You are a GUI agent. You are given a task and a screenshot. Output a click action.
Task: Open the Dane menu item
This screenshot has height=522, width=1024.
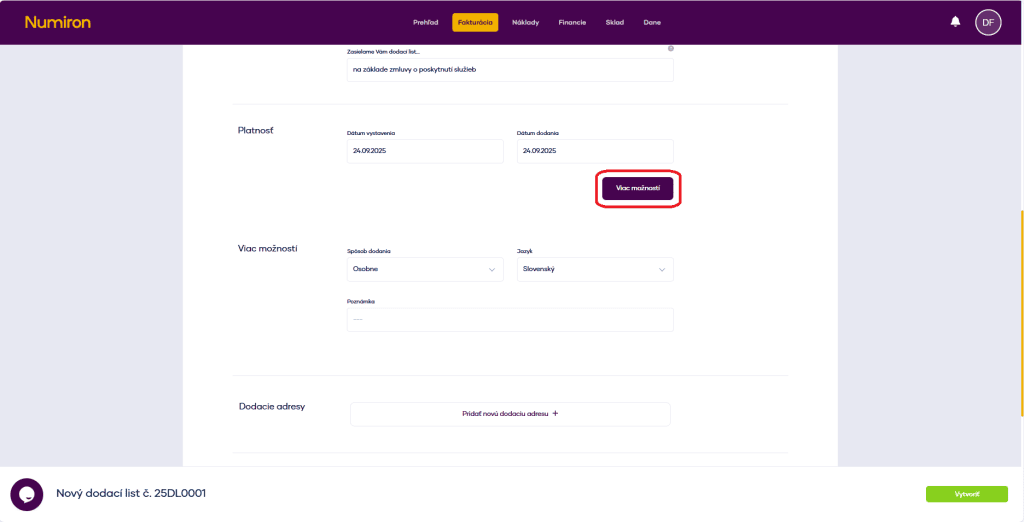651,22
